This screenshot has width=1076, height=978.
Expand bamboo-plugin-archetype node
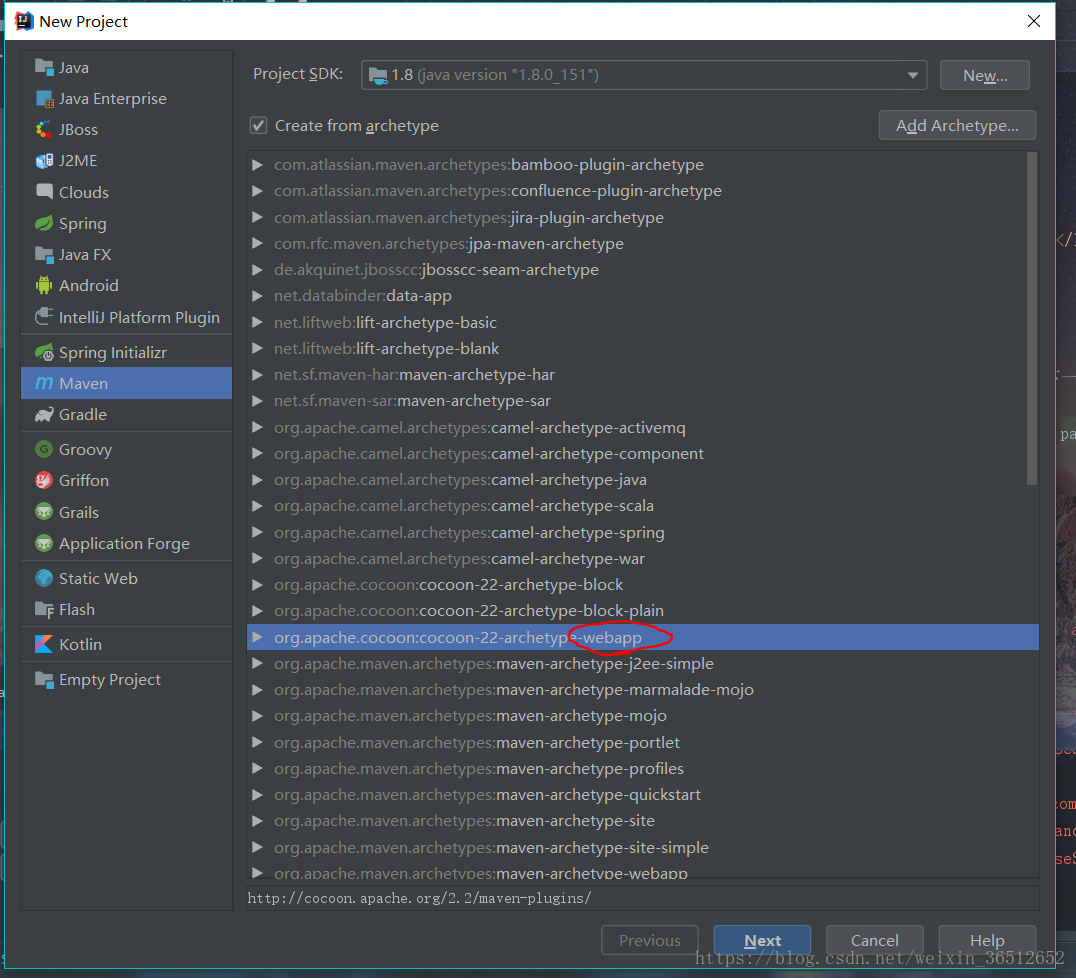[257, 165]
